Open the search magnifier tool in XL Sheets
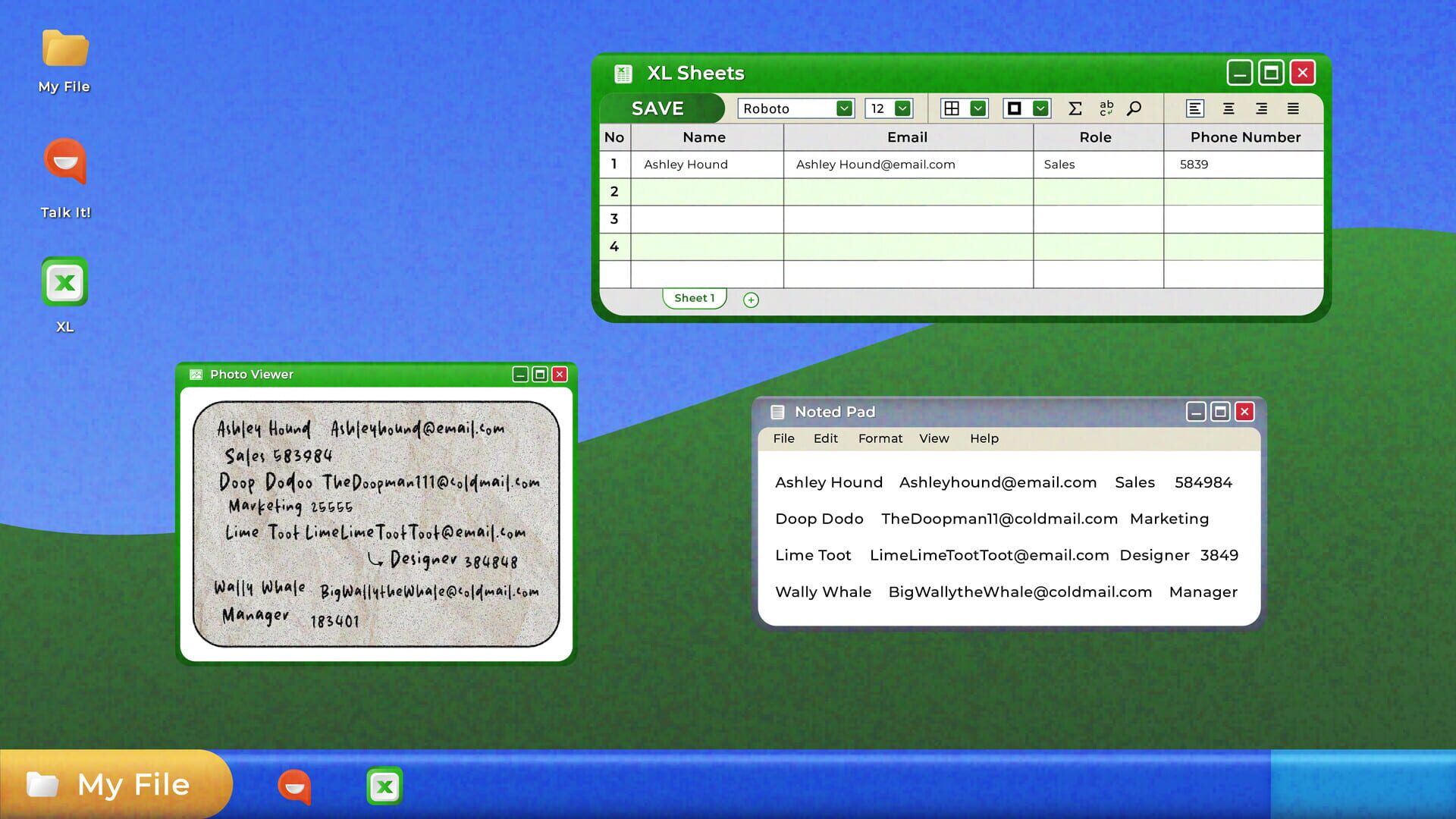The width and height of the screenshot is (1456, 819). coord(1134,108)
